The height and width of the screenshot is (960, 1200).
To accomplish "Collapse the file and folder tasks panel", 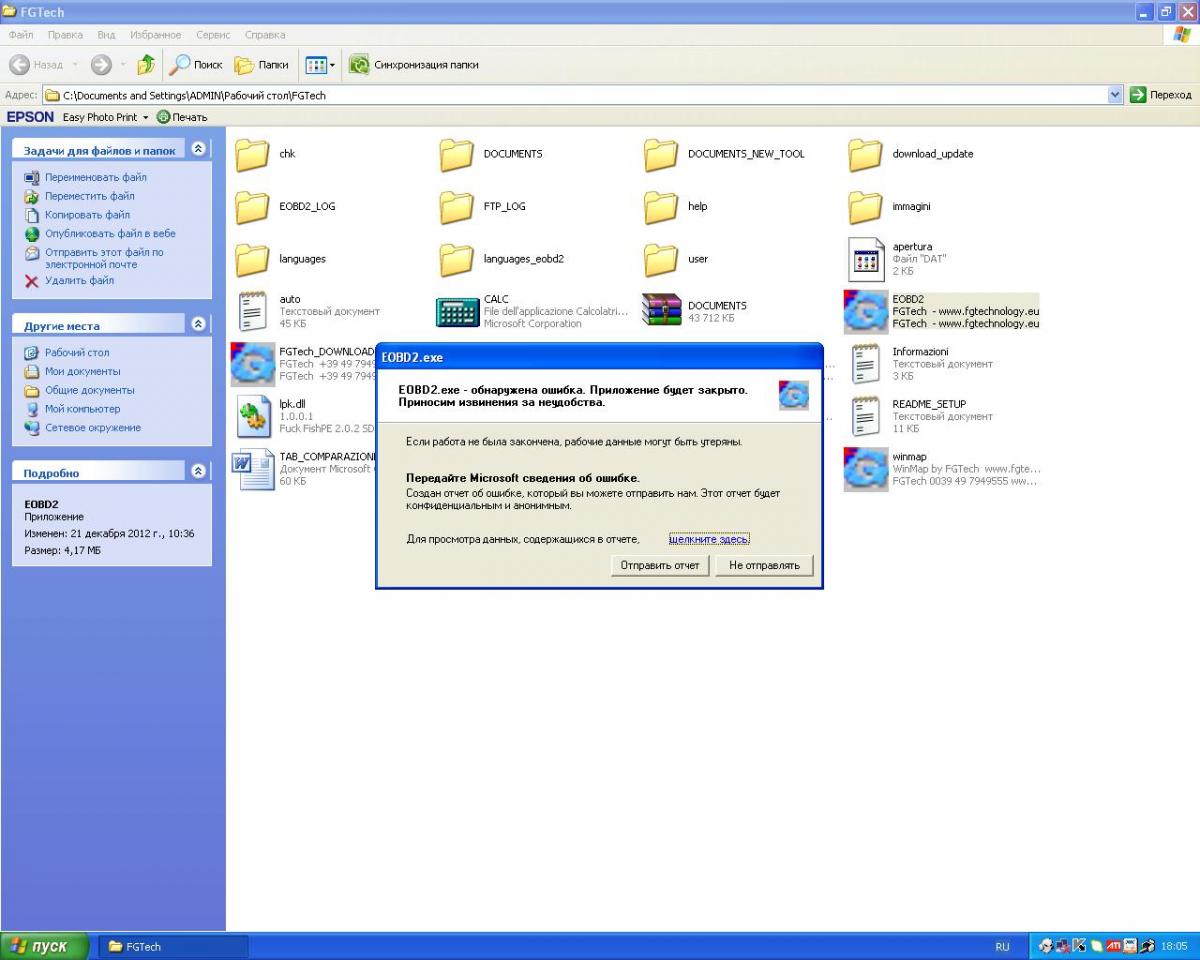I will tap(198, 149).
